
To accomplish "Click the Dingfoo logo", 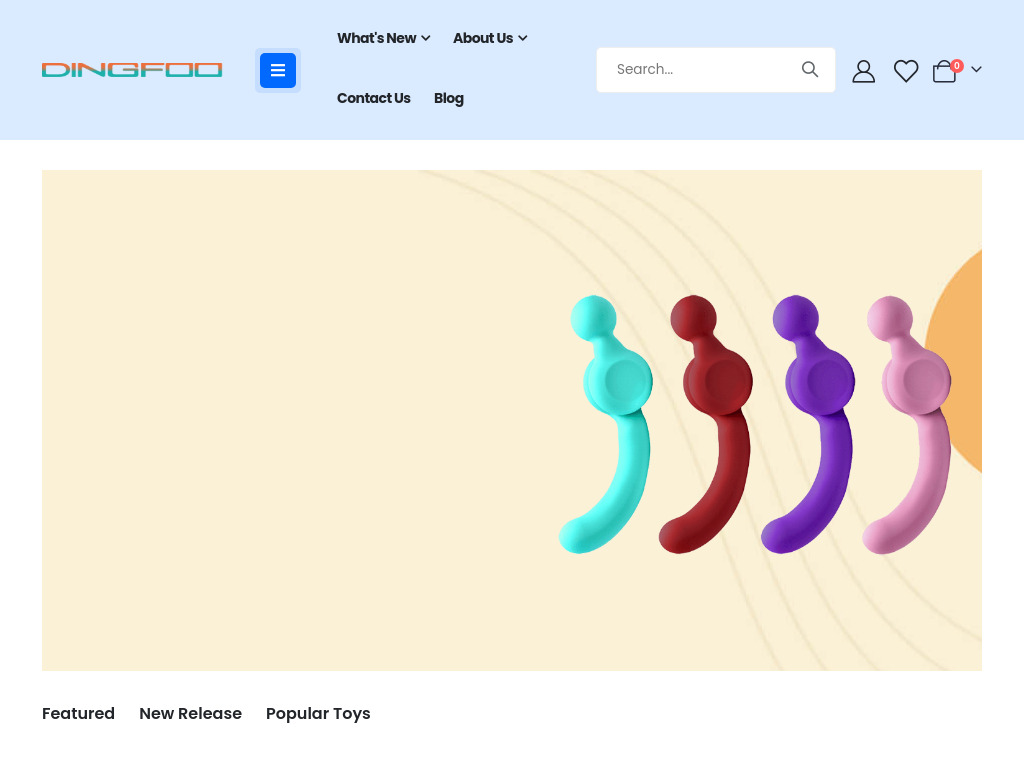I will click(x=132, y=70).
